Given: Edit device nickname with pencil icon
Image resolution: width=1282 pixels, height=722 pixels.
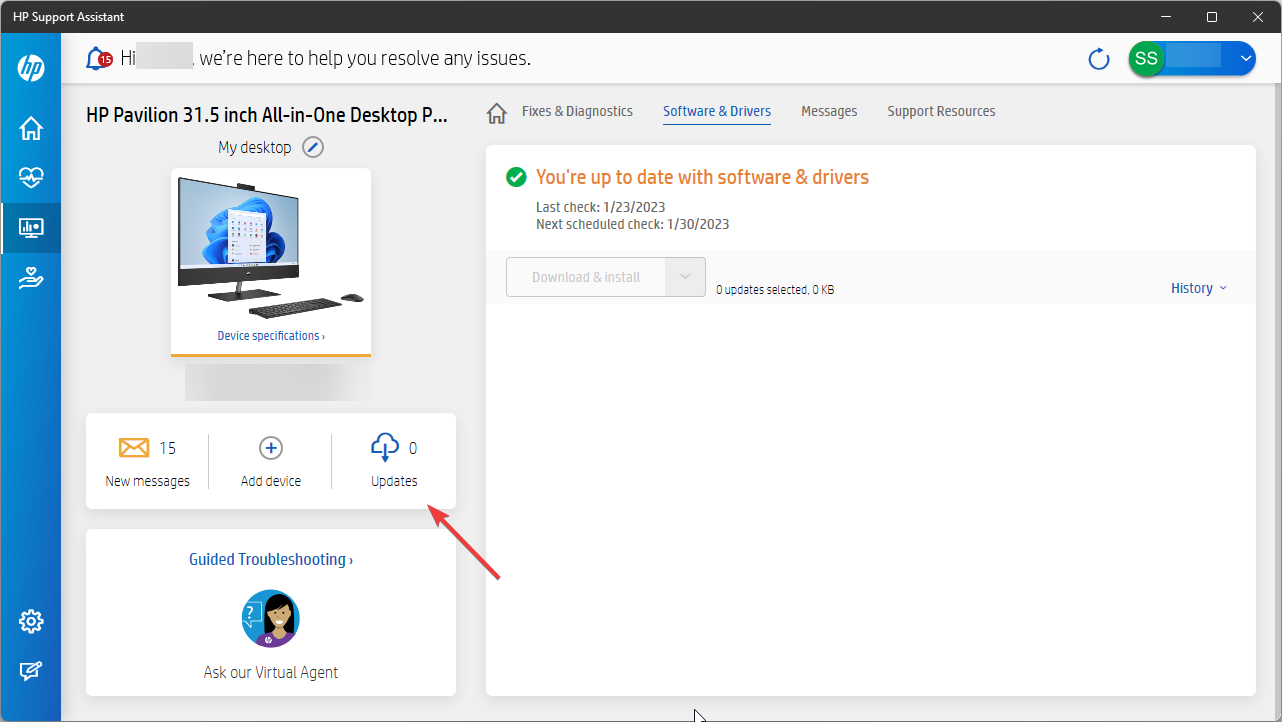Looking at the screenshot, I should click(313, 148).
